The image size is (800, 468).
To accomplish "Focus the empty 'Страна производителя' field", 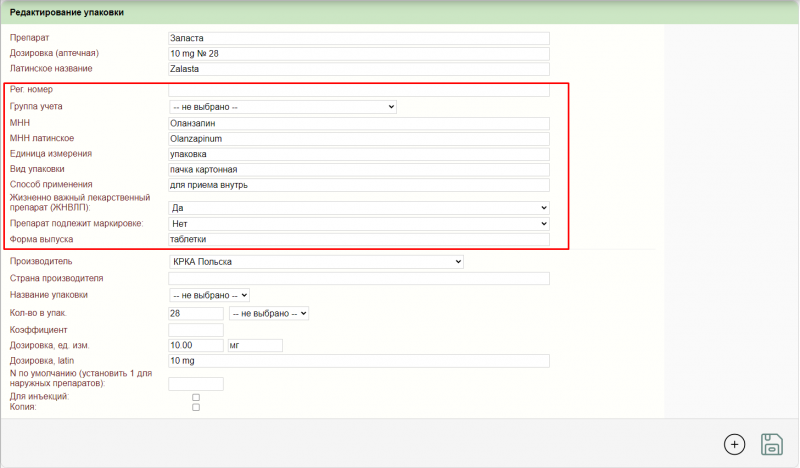I will tap(359, 278).
